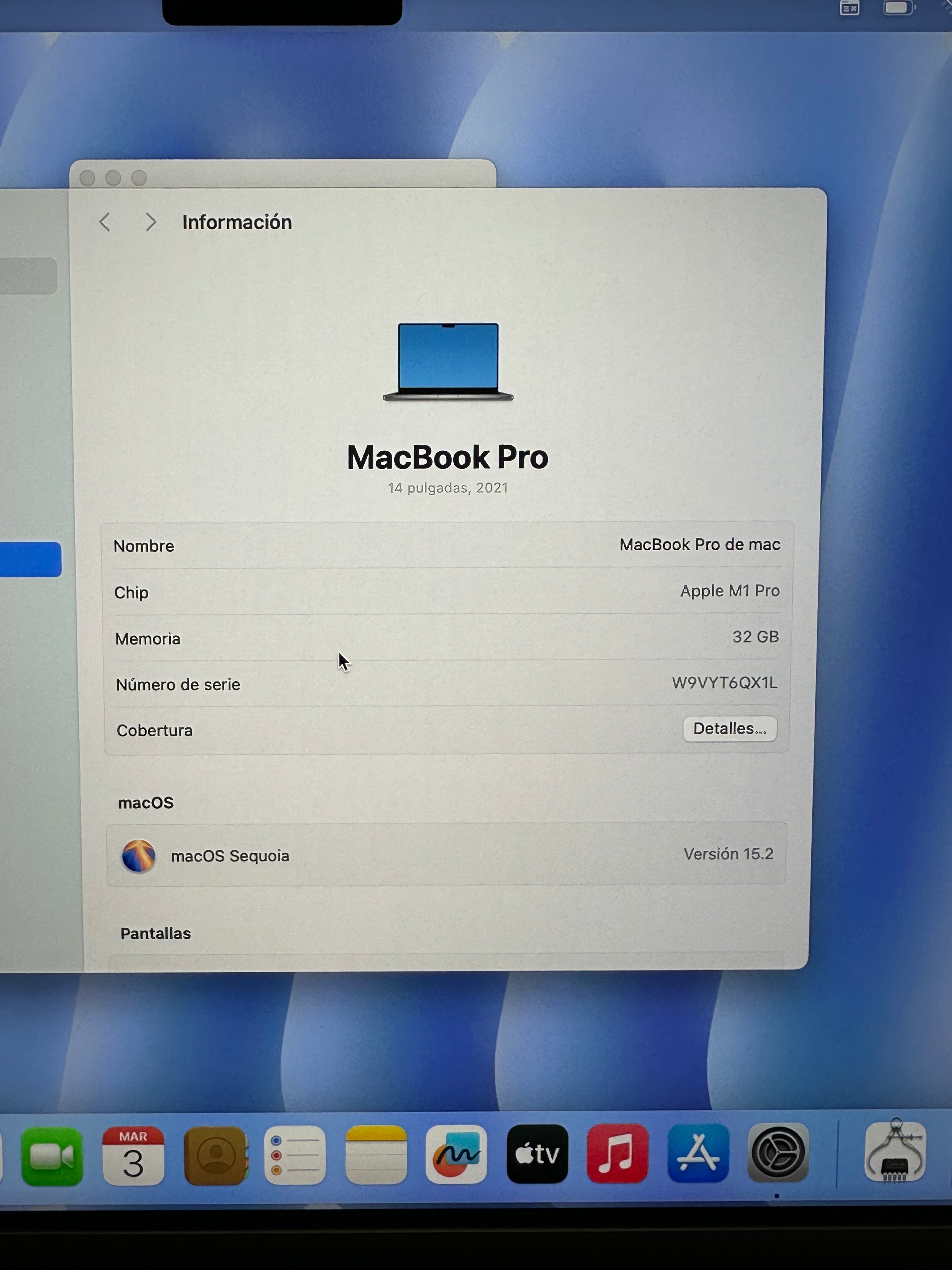Open Cobertura Detalles button

[729, 729]
